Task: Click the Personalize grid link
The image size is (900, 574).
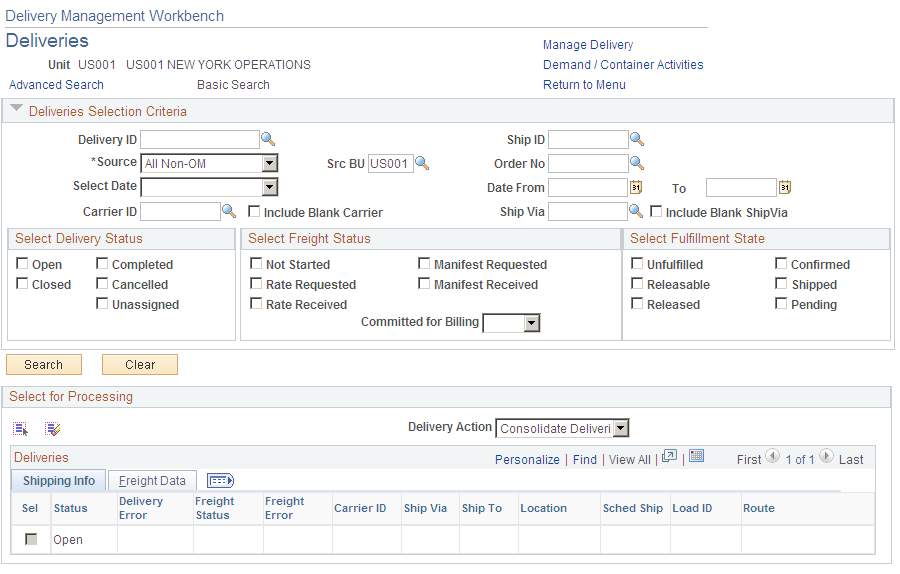Action: 527,460
